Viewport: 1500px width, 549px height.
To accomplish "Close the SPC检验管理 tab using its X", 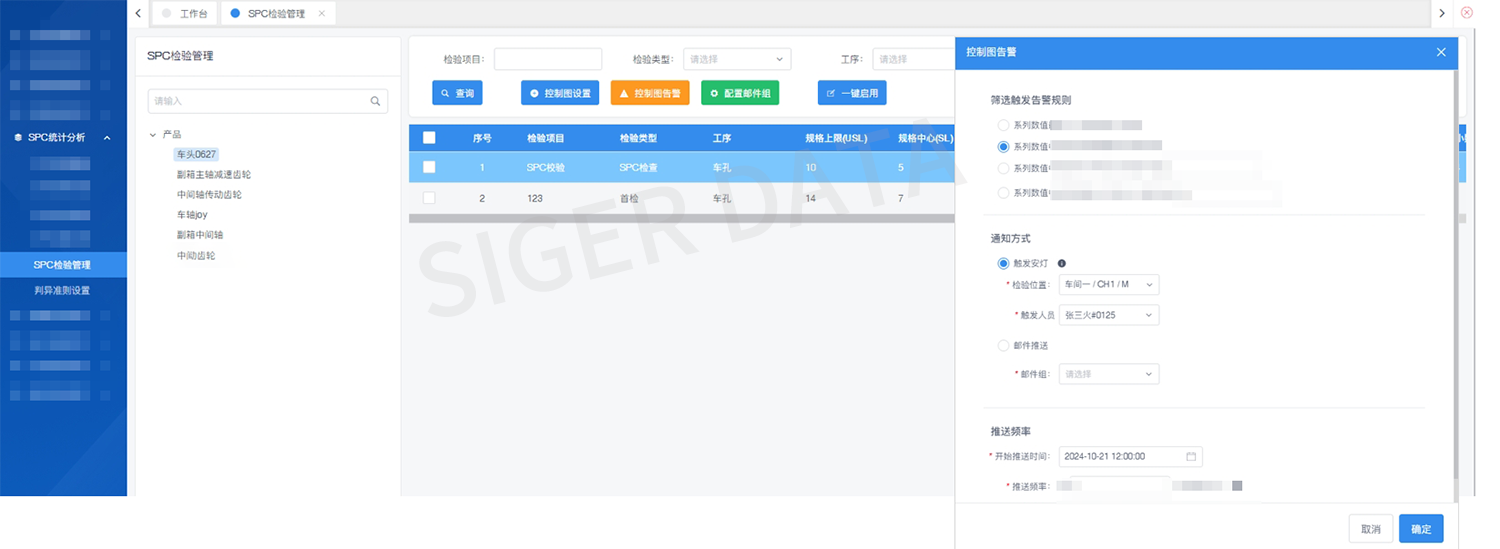I will point(321,14).
